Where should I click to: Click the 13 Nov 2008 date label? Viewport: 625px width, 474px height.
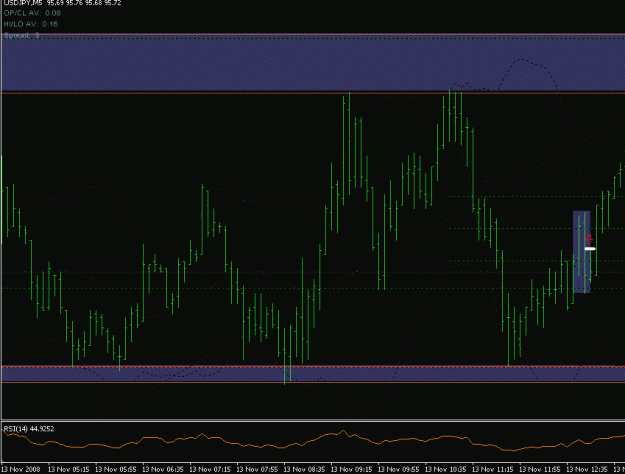[21, 469]
